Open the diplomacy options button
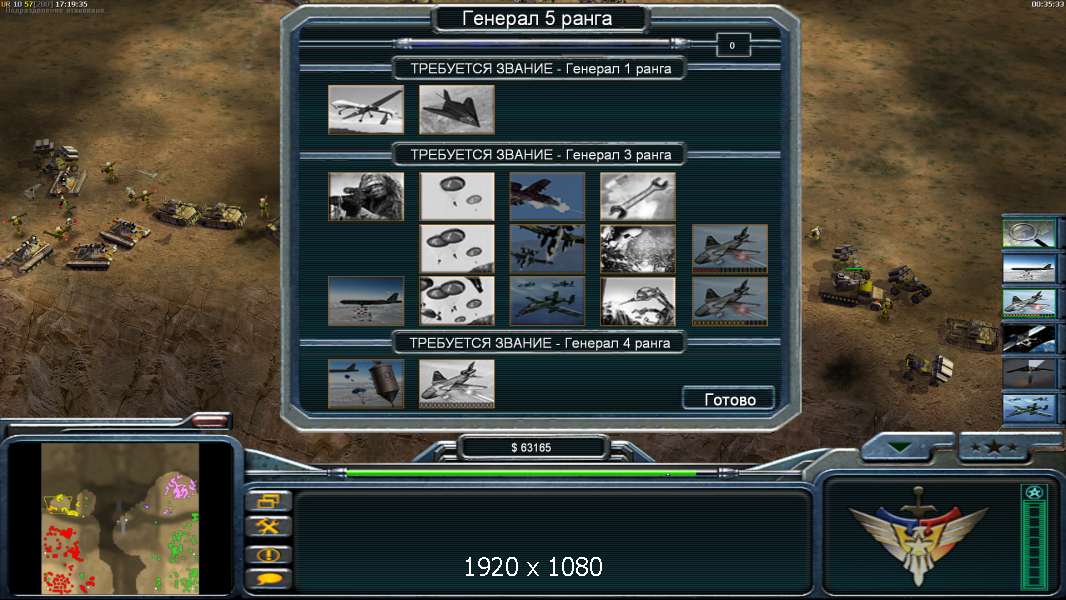This screenshot has width=1066, height=600. 269,501
